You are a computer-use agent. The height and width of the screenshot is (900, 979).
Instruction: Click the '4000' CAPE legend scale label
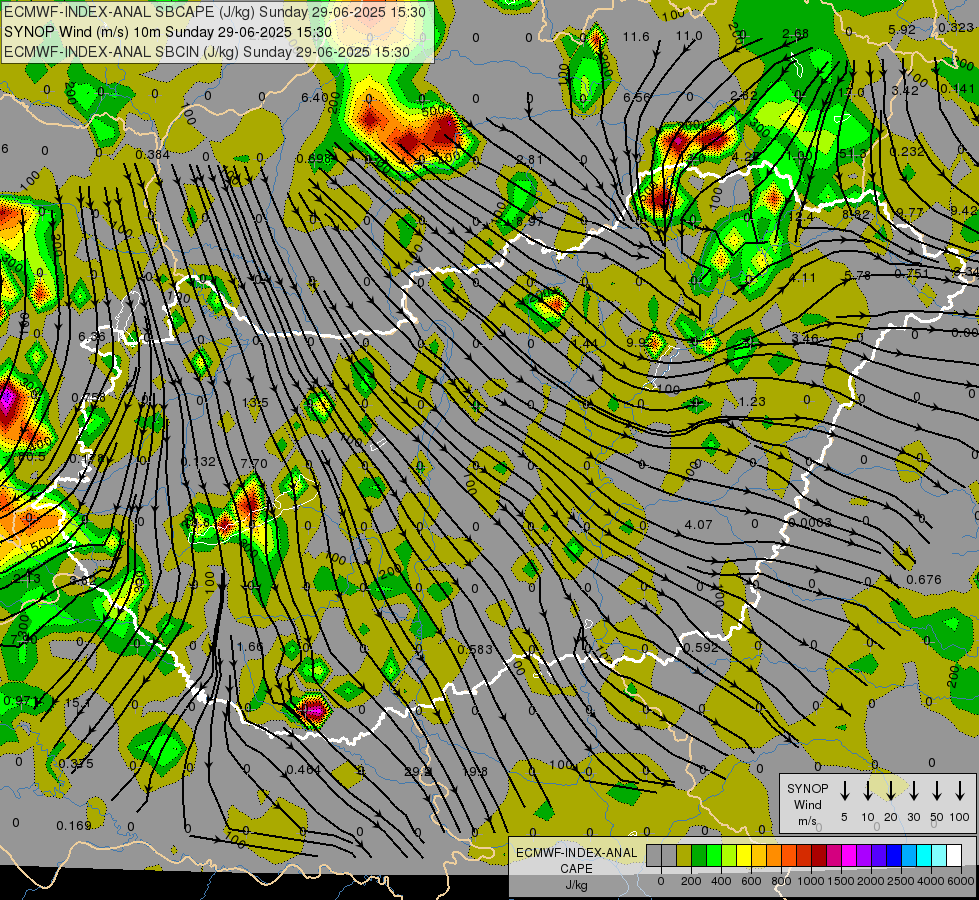[931, 881]
